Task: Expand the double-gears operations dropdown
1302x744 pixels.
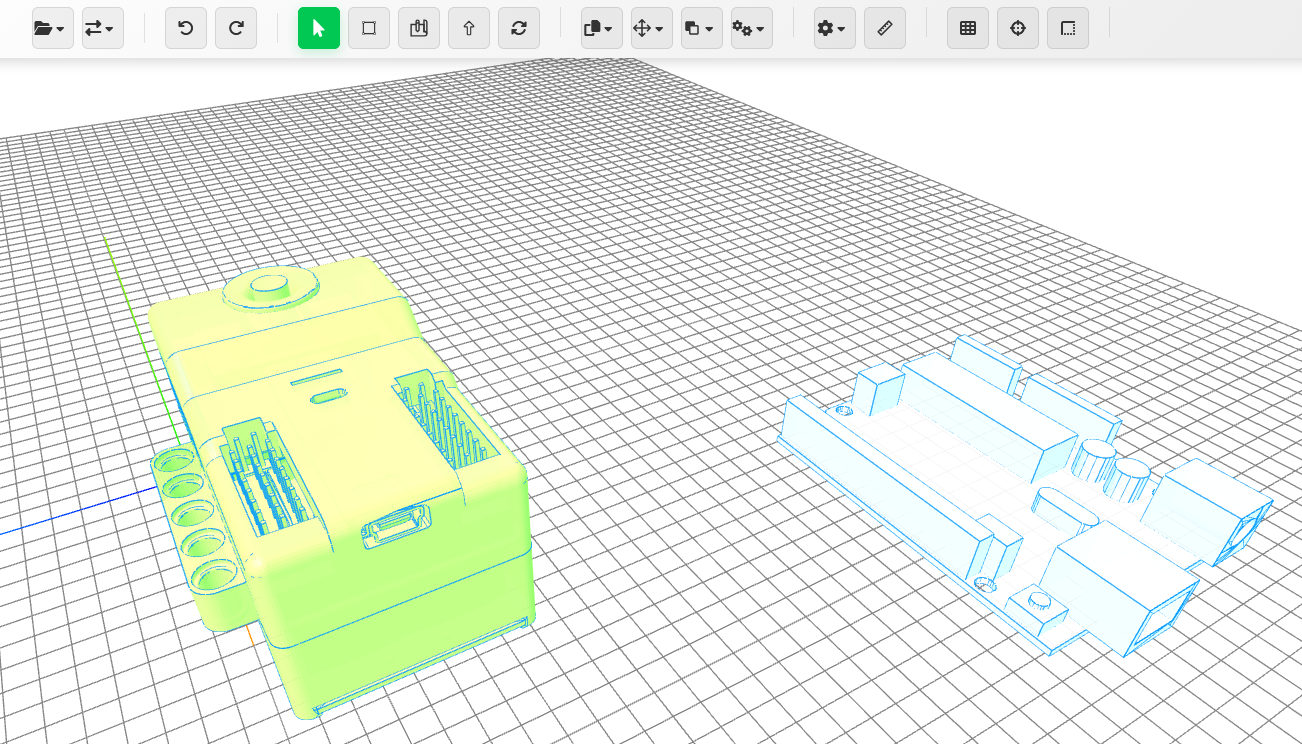Action: [x=751, y=28]
